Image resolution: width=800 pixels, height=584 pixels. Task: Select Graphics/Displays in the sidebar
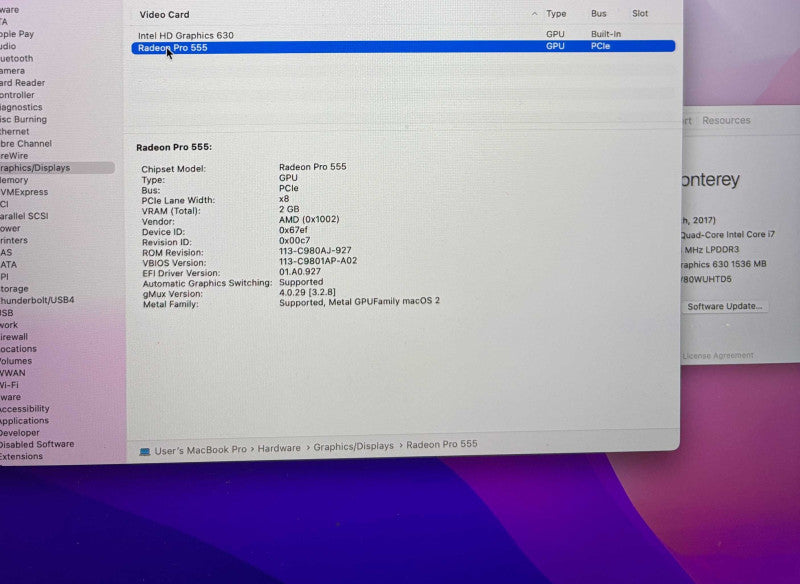[x=35, y=168]
